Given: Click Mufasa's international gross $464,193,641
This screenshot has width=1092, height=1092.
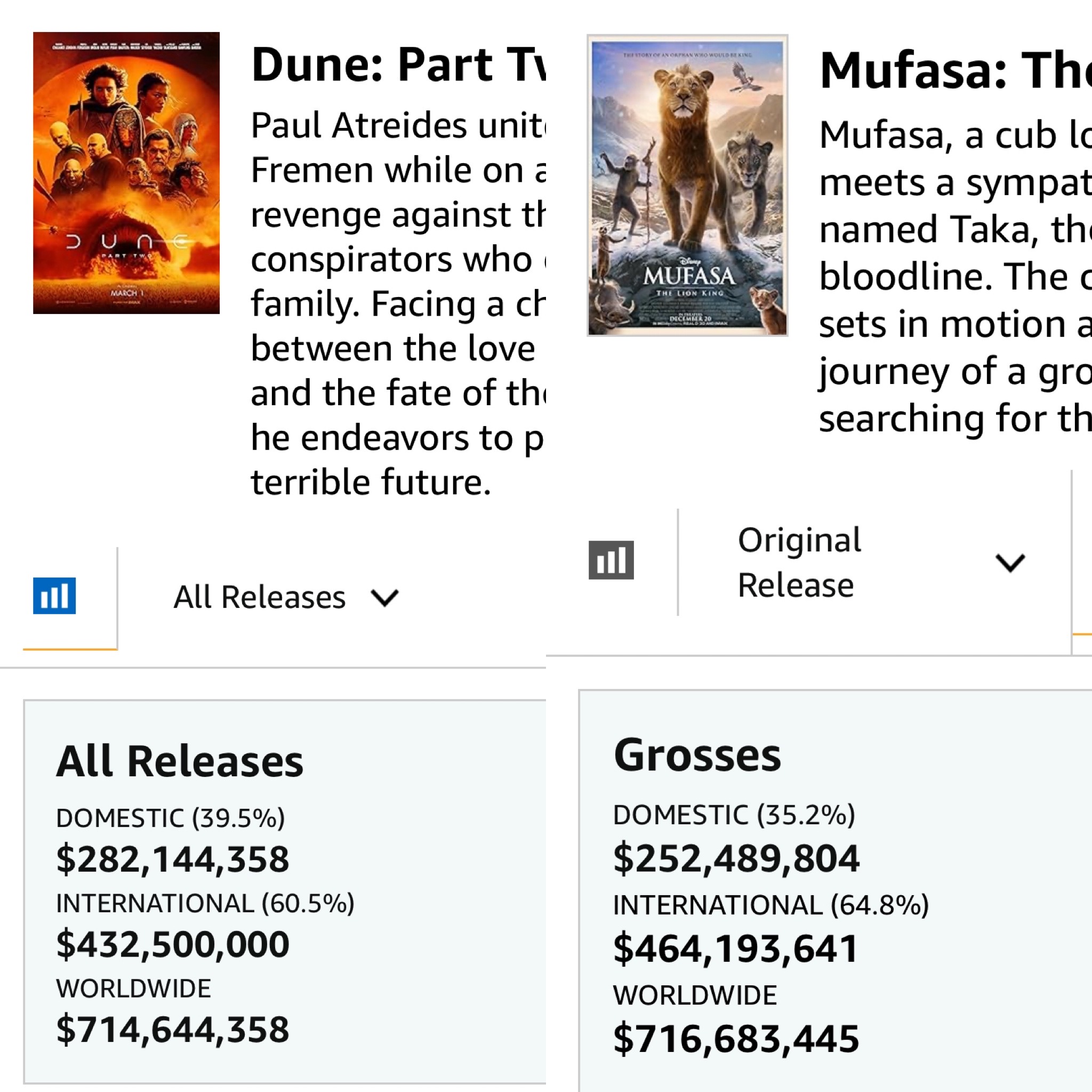Looking at the screenshot, I should (735, 949).
